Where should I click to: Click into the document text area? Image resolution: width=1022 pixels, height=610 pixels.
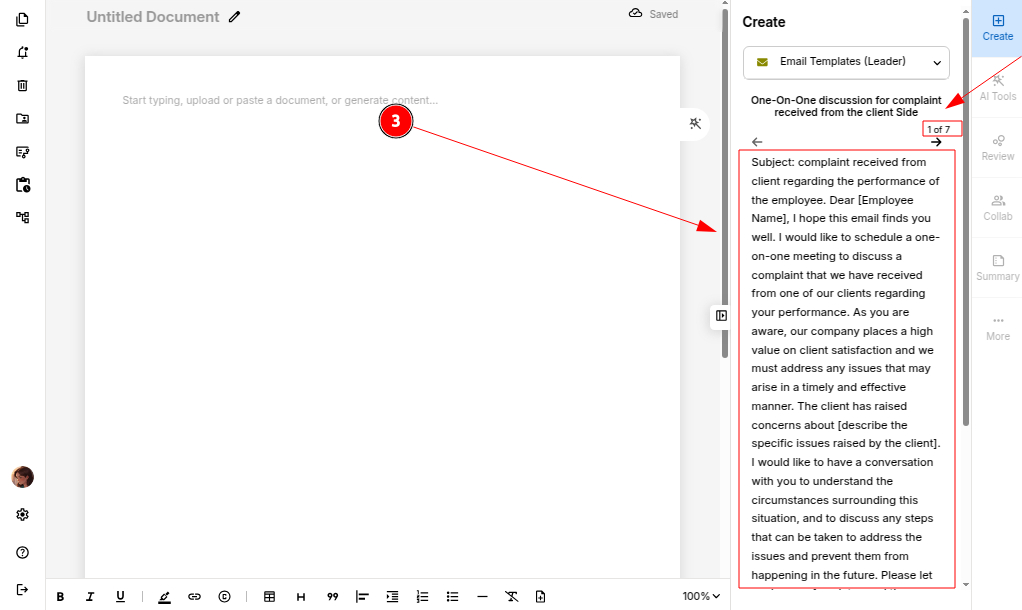pyautogui.click(x=380, y=300)
